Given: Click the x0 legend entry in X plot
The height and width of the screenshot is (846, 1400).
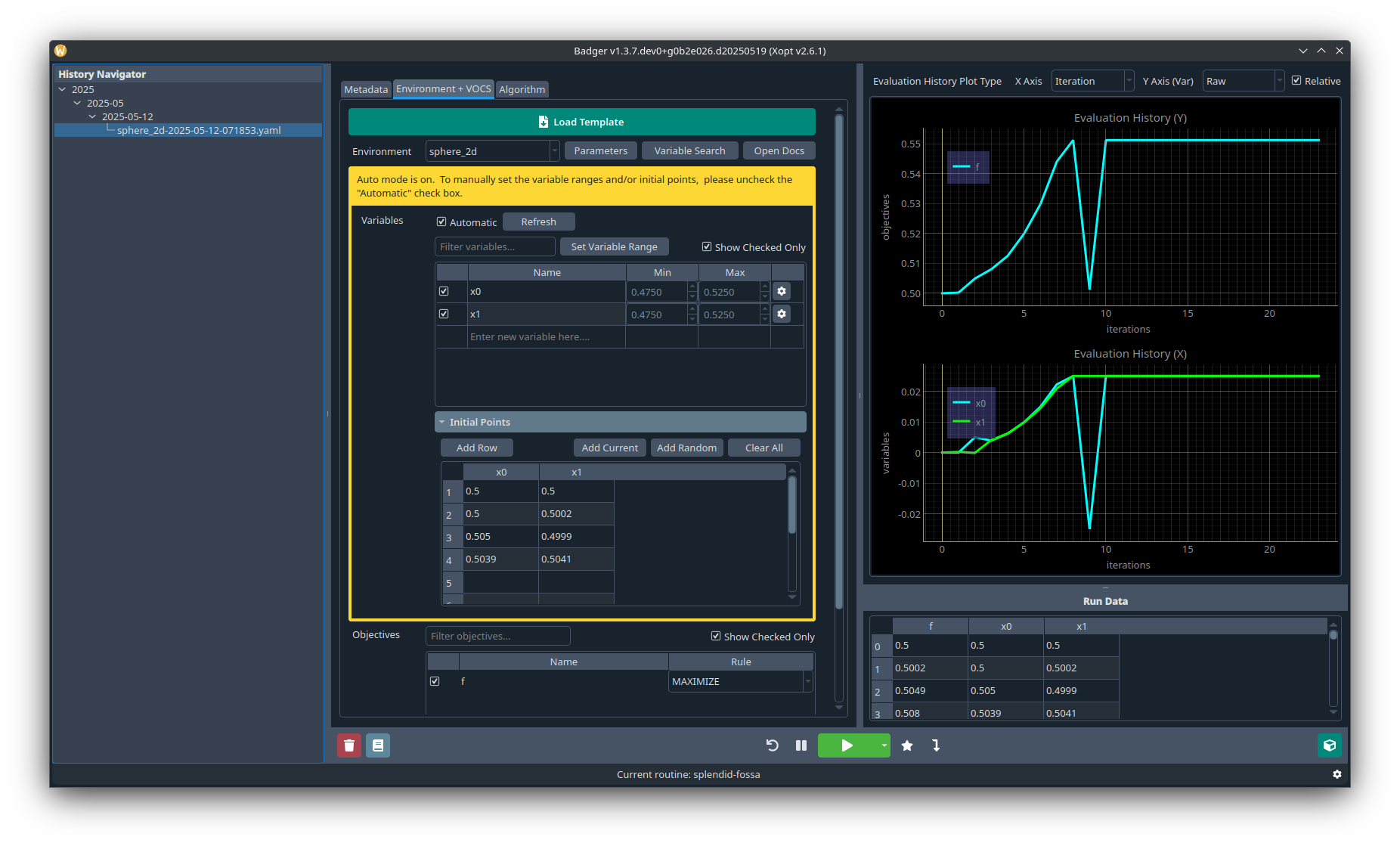Looking at the screenshot, I should [x=969, y=403].
